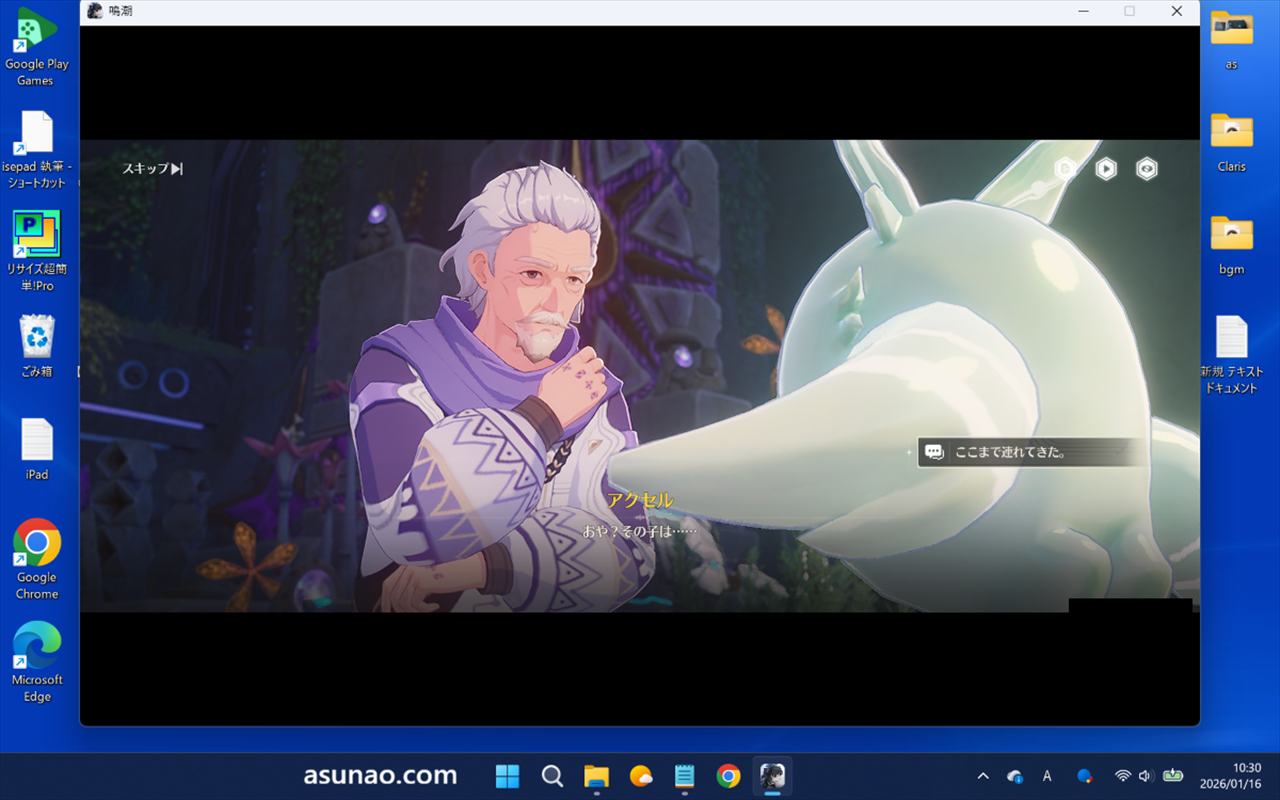Toggle auto-play with the hexagon play icon
This screenshot has width=1280, height=800.
(1105, 169)
